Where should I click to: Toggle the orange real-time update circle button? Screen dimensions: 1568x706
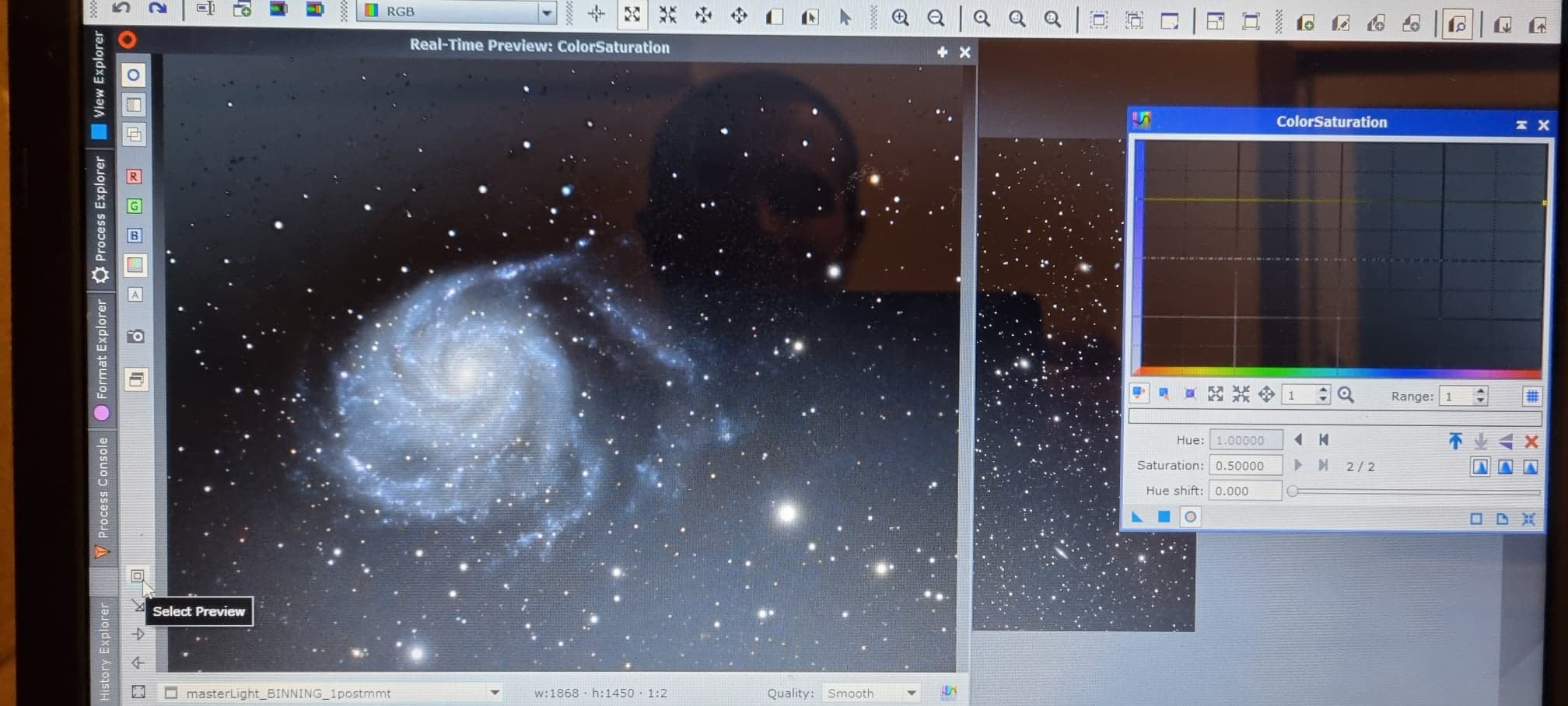[x=128, y=40]
